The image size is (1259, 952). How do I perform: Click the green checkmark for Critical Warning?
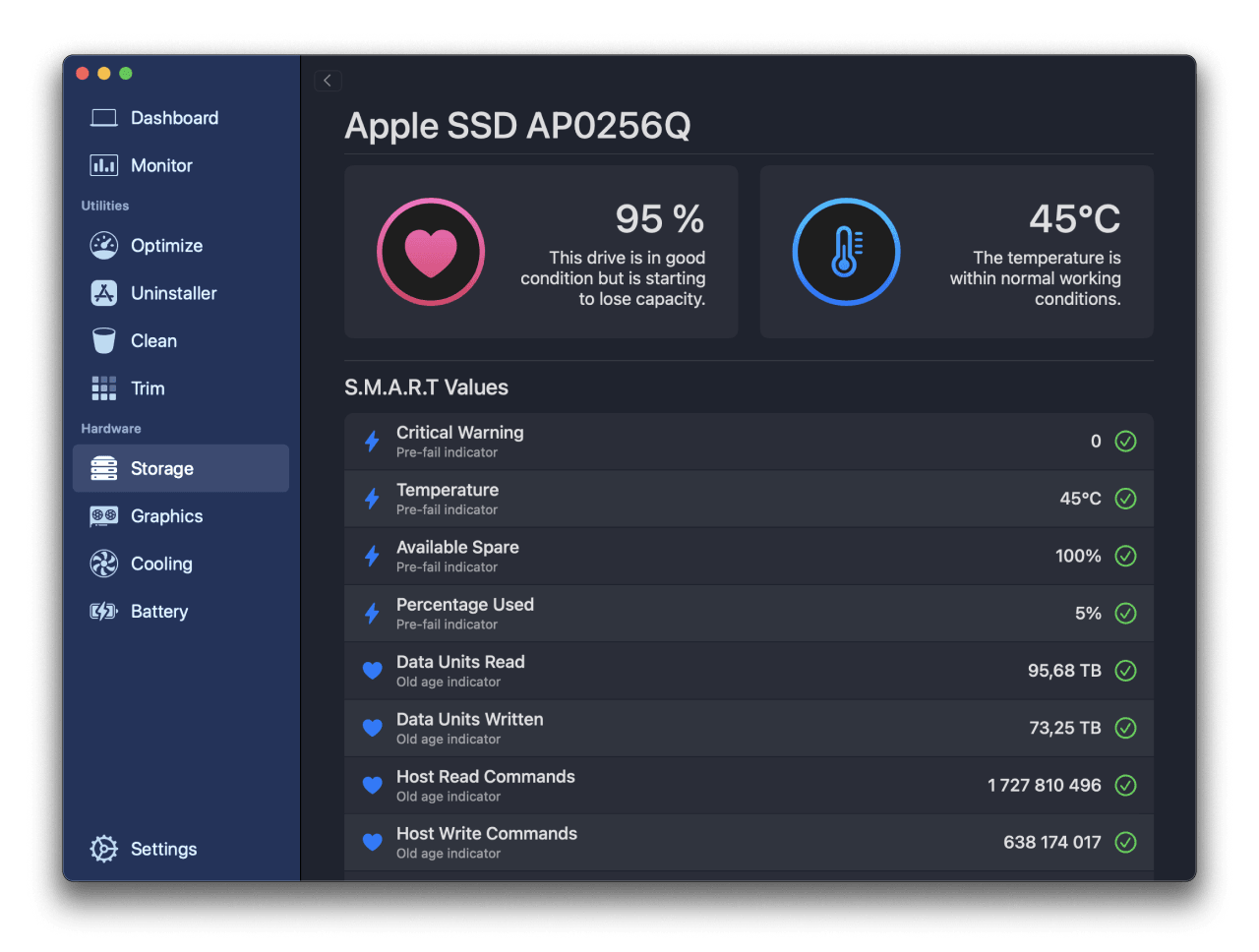pyautogui.click(x=1125, y=442)
